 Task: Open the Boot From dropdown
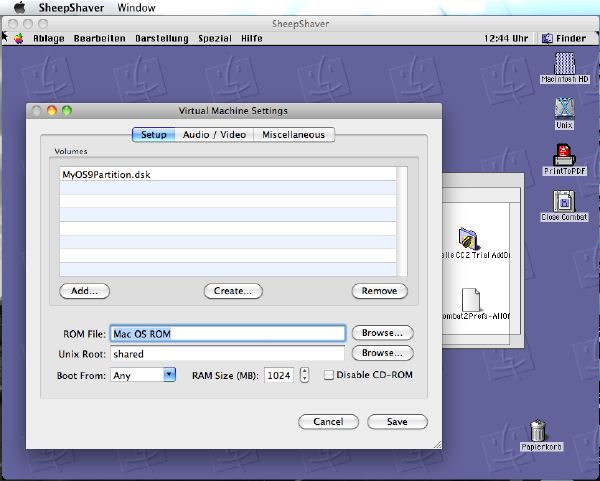point(143,375)
